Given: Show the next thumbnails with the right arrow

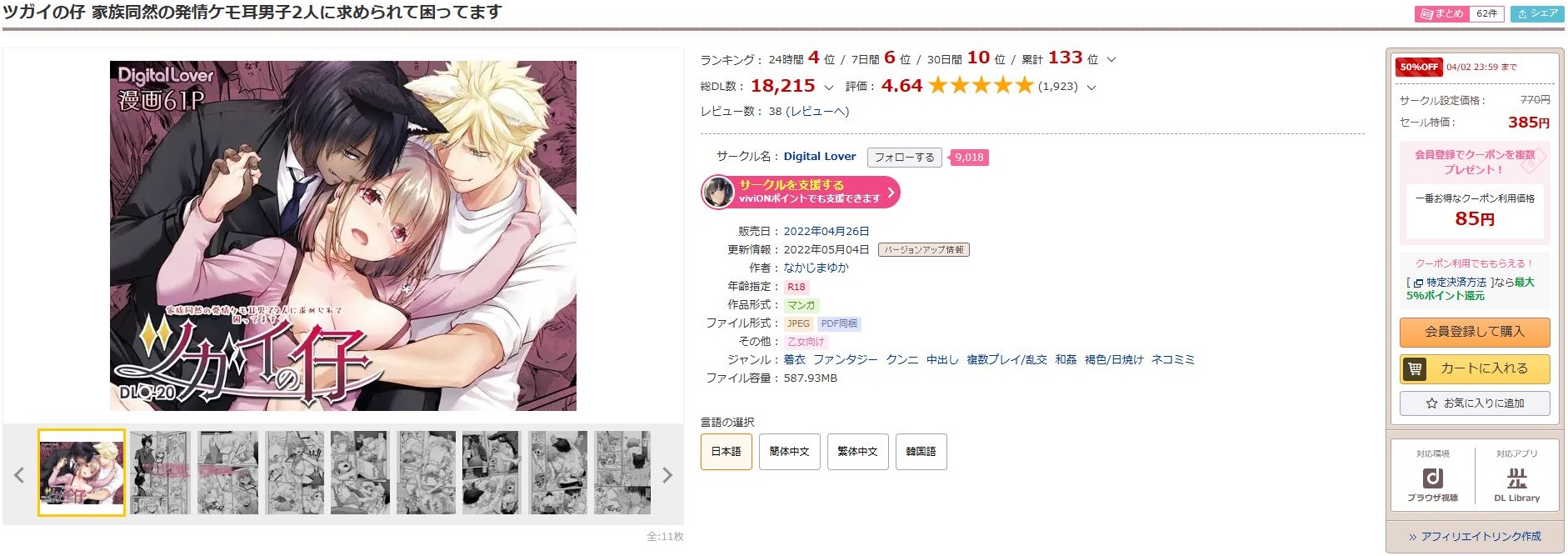Looking at the screenshot, I should [x=667, y=475].
